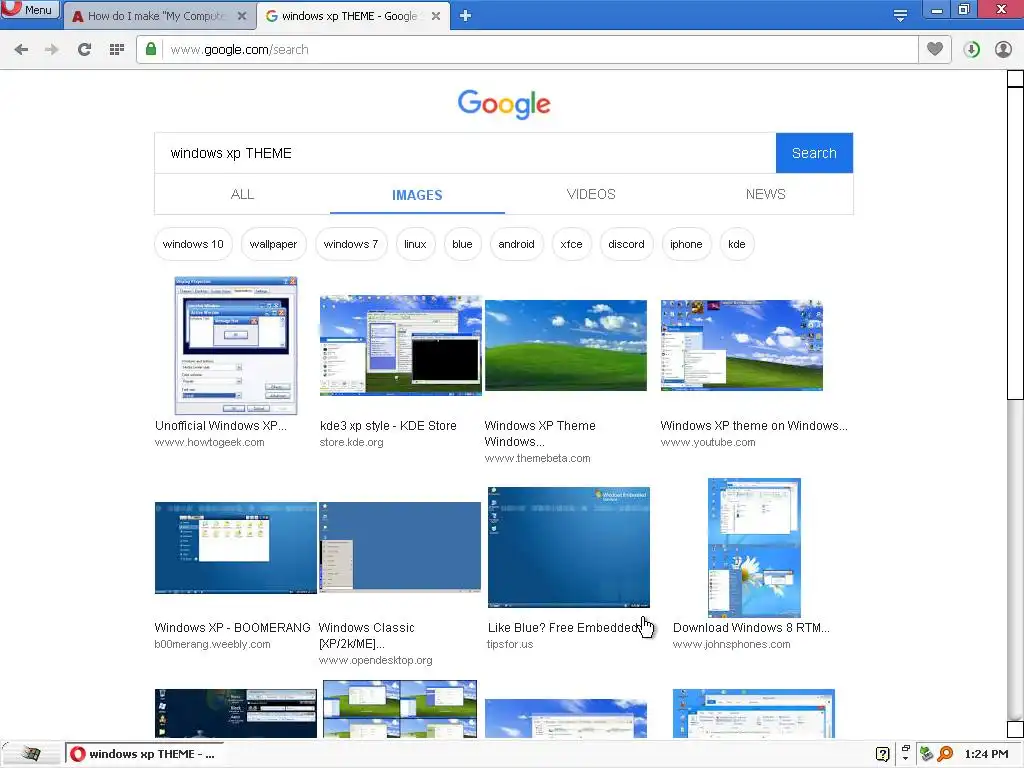Viewport: 1024px width, 768px height.
Task: Open the Windows XP BOOMERANG thumbnail
Action: tap(236, 548)
